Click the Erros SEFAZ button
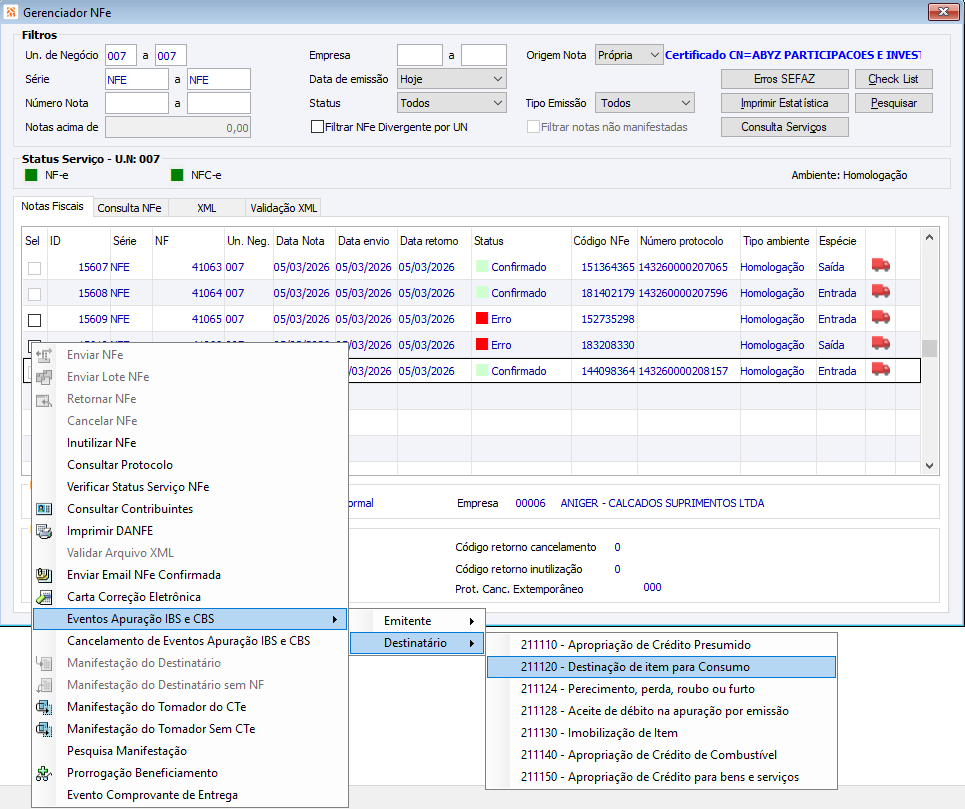965x809 pixels. tap(785, 79)
